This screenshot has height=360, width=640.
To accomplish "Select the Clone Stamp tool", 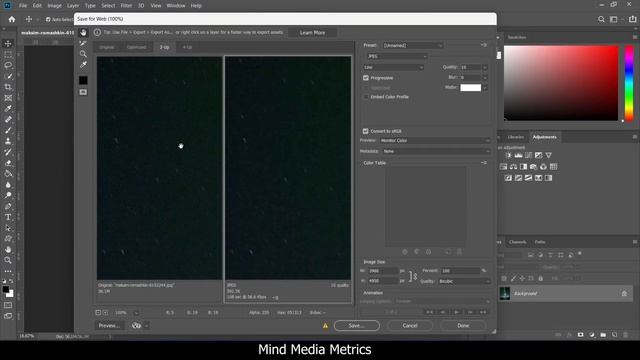I will click(8, 141).
